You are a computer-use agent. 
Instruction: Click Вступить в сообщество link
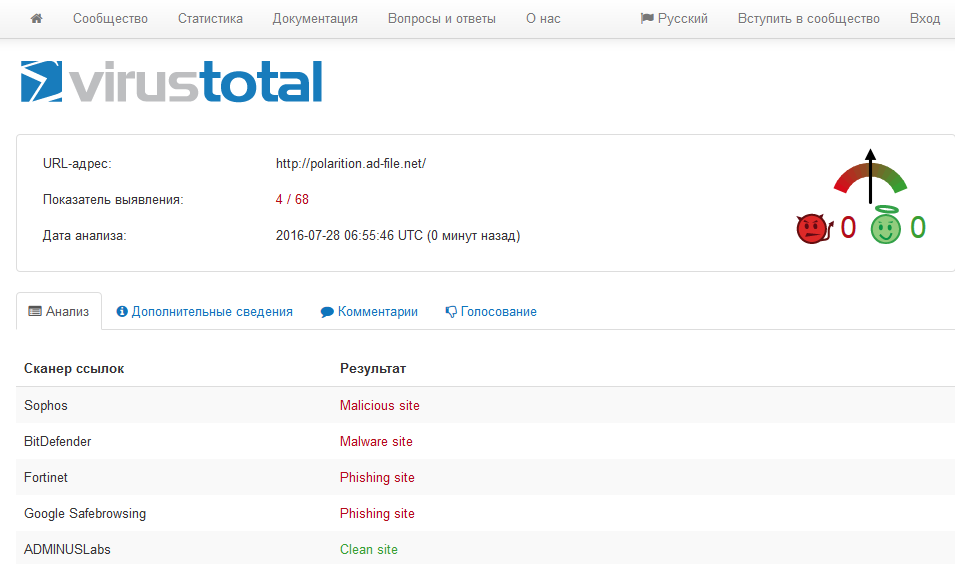click(809, 19)
